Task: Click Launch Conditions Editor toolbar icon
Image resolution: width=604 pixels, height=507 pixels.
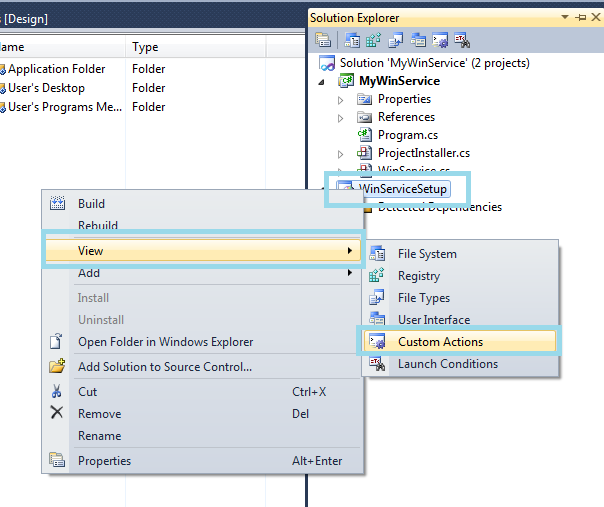Action: (463, 40)
